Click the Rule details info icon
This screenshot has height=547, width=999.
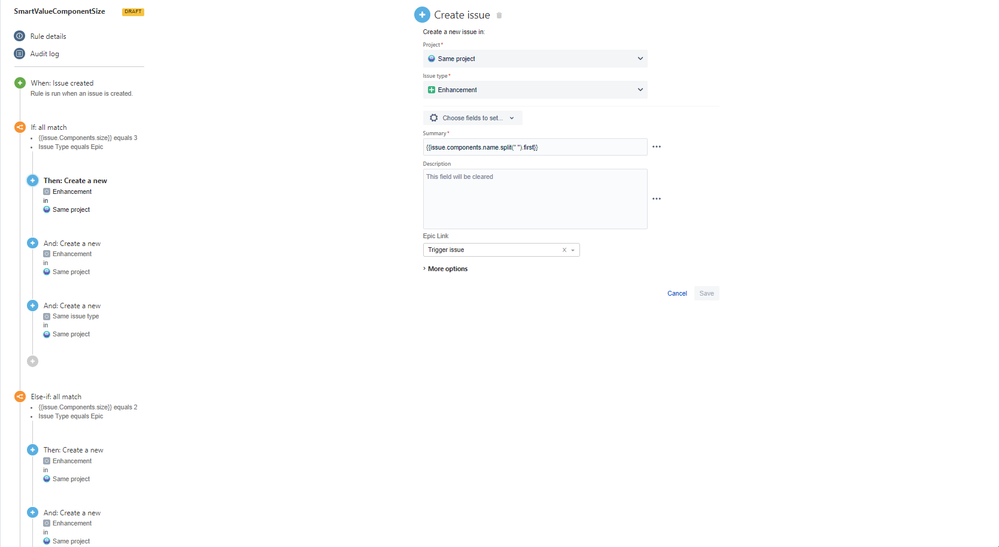[x=20, y=36]
